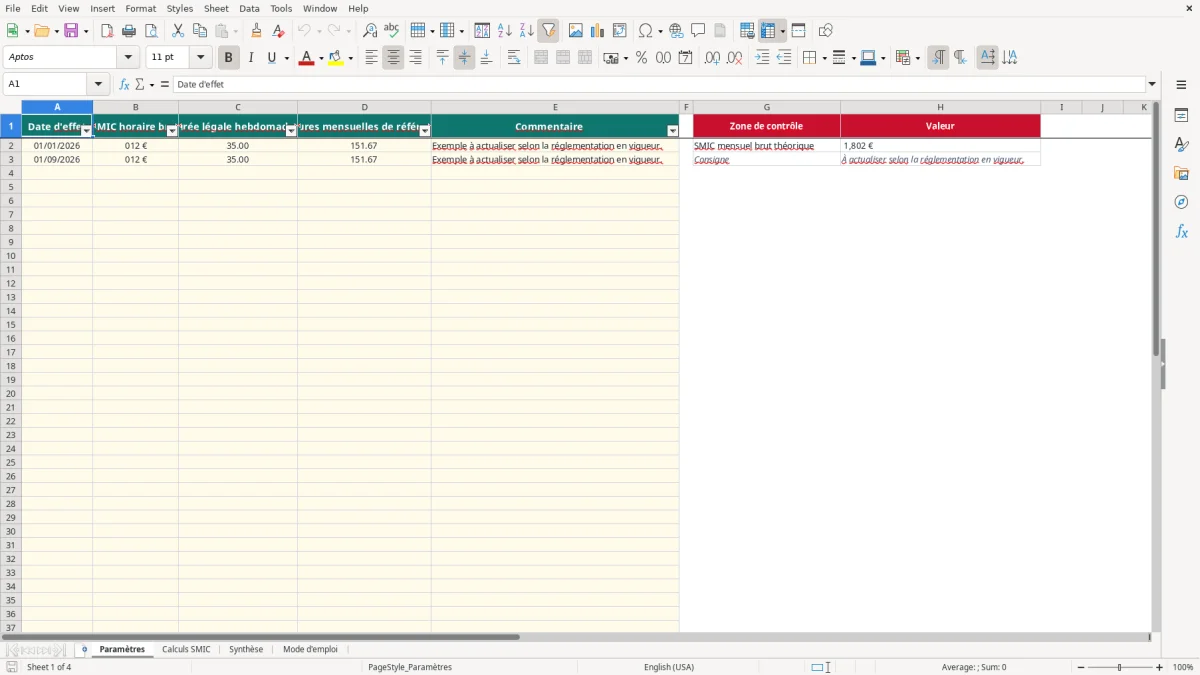Export the sheet directly as PDF
Viewport: 1200px width, 675px height.
(107, 31)
